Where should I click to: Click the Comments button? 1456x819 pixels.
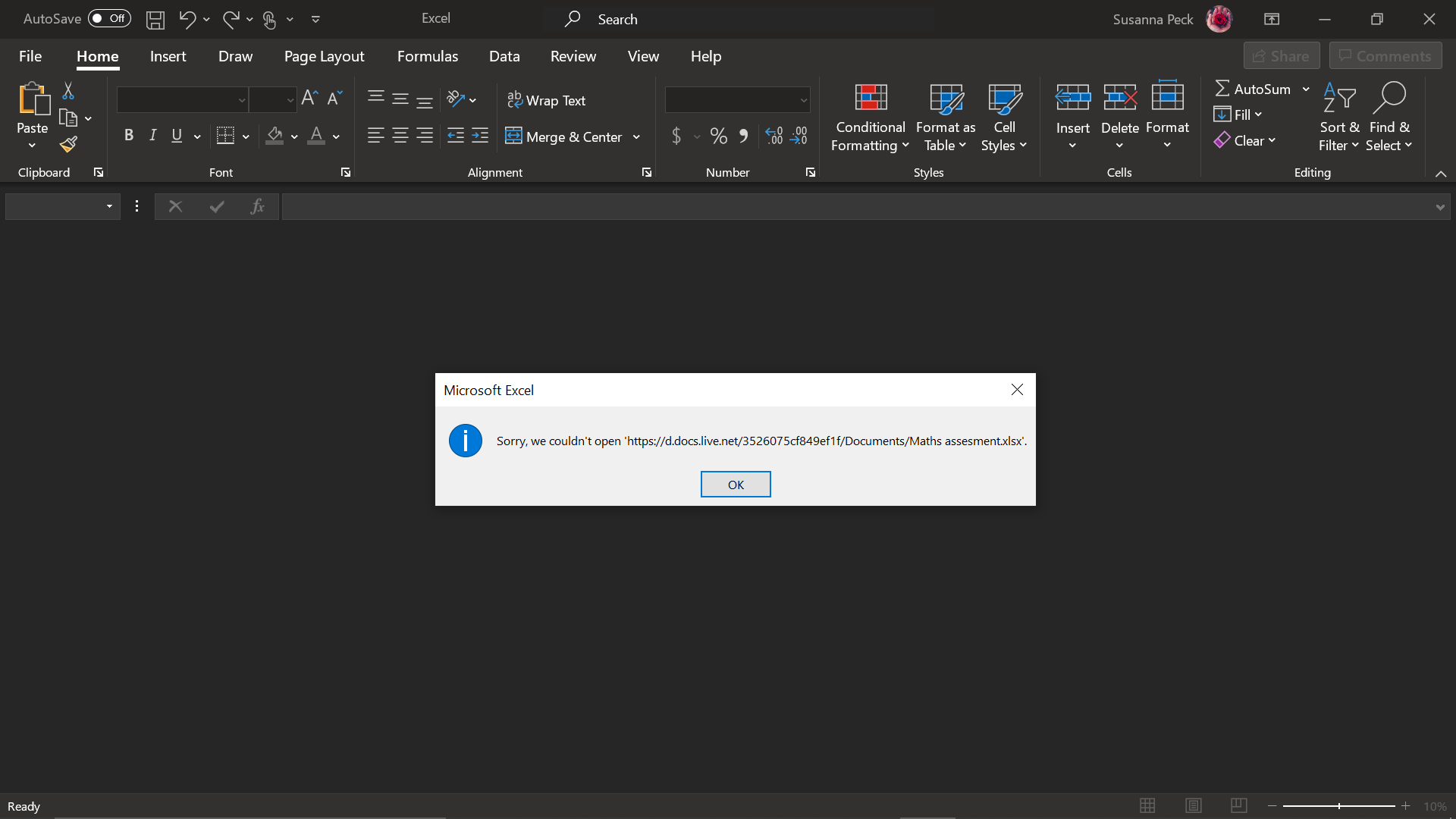pos(1385,56)
